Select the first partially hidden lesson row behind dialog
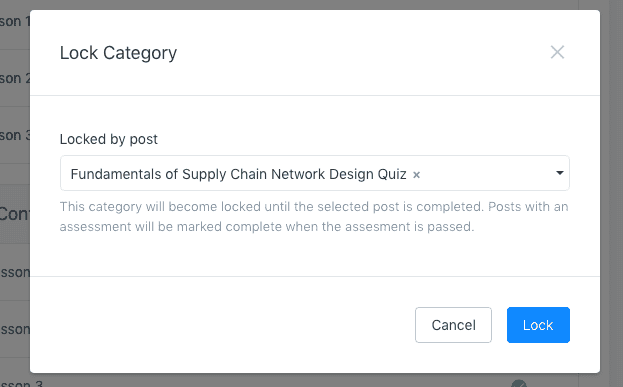The height and width of the screenshot is (387, 623). pyautogui.click(x=15, y=21)
